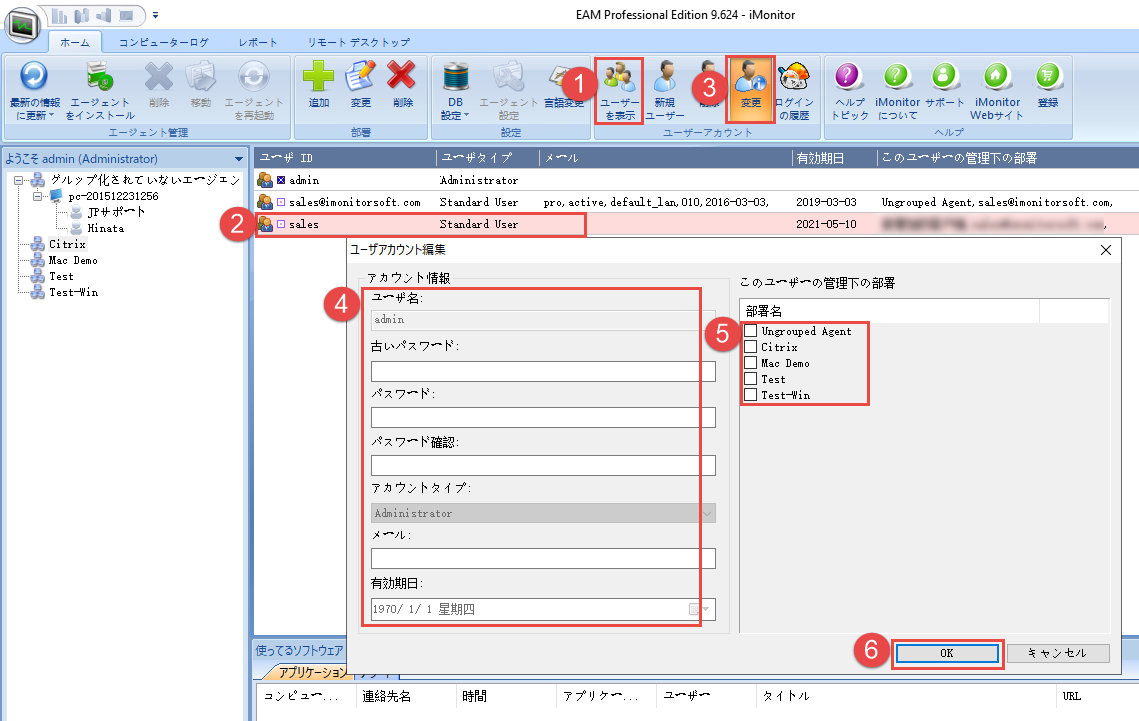Click エージェントをインストール icon

[x=100, y=77]
